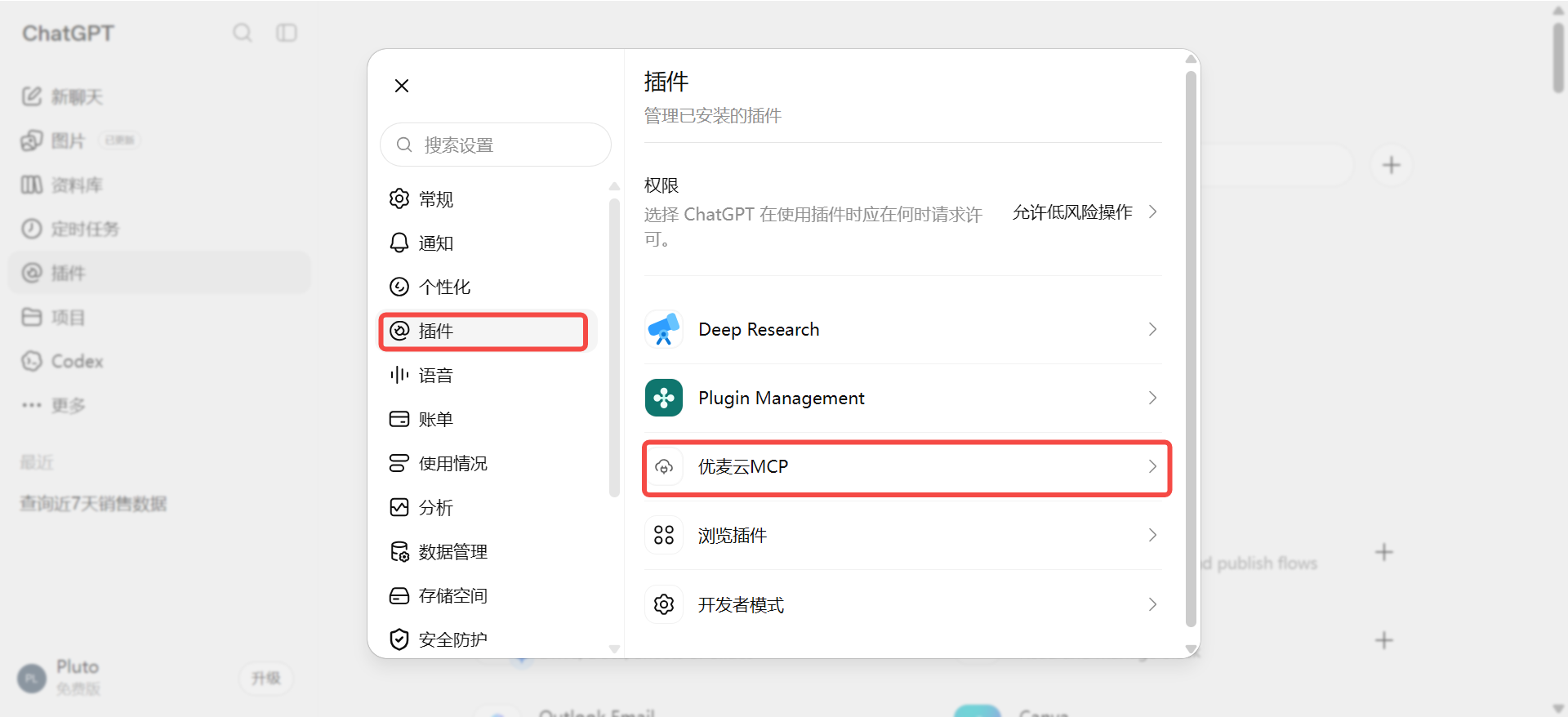Open the 数据管理 settings section

click(488, 551)
